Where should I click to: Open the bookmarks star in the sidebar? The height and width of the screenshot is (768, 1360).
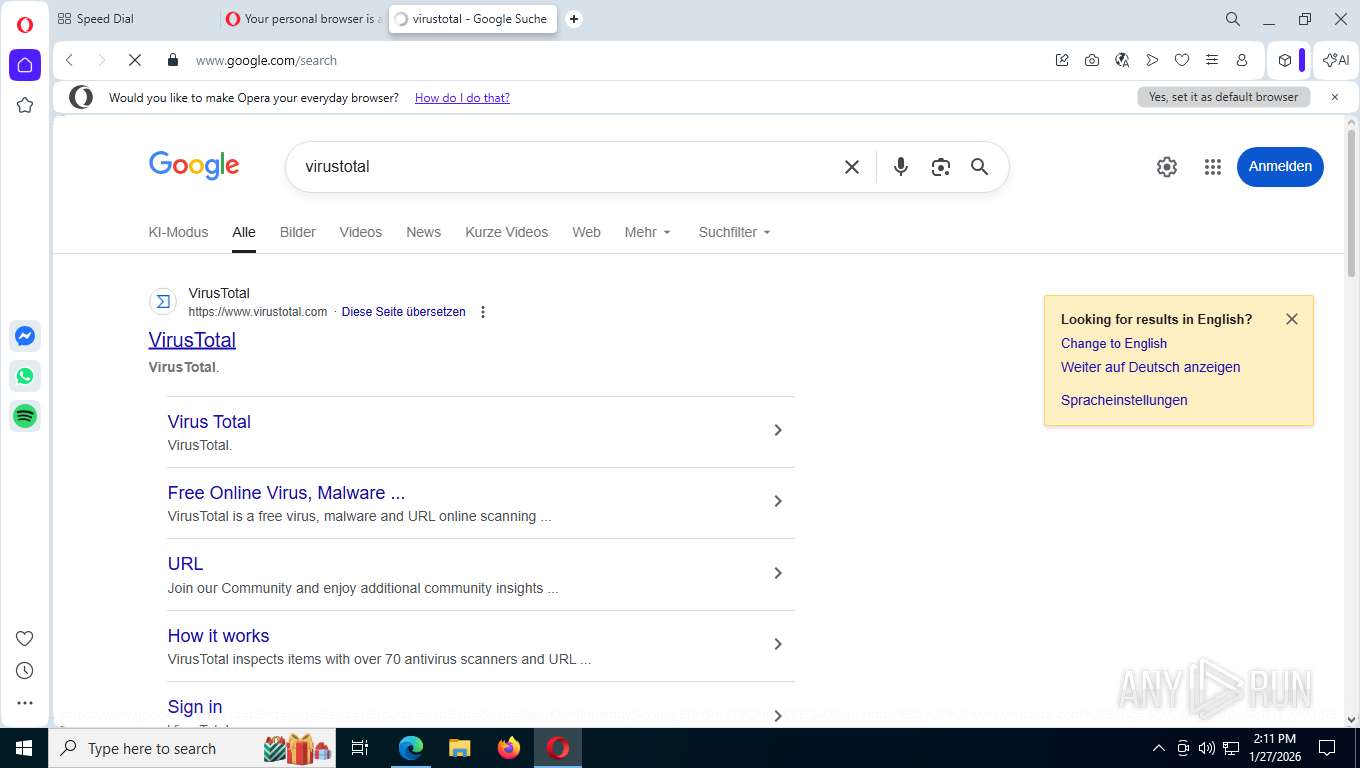coord(25,105)
